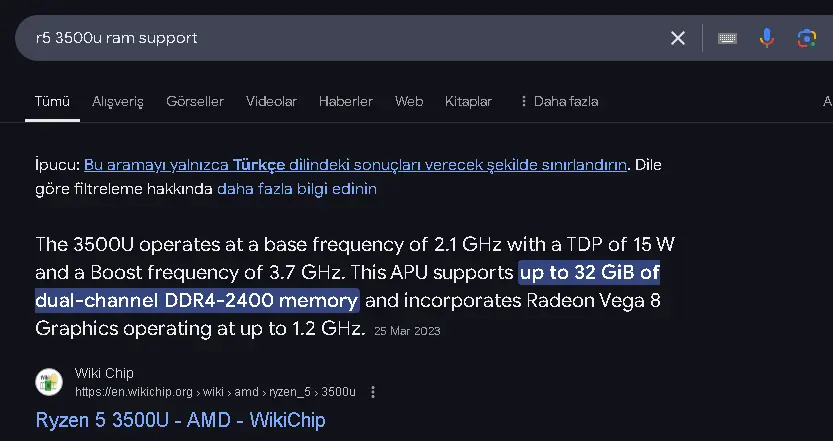Search by image with the Google Lens icon

point(806,38)
